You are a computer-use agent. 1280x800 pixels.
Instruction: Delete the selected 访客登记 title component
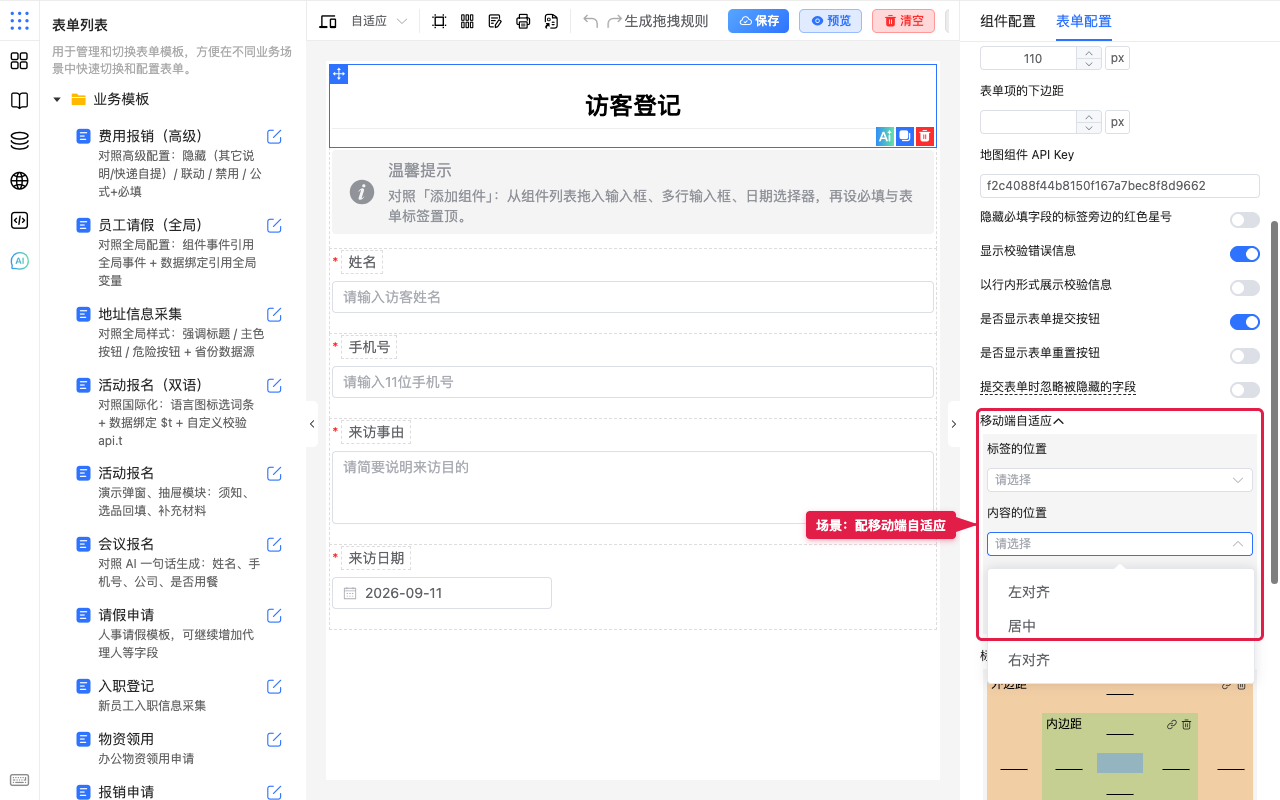click(926, 136)
